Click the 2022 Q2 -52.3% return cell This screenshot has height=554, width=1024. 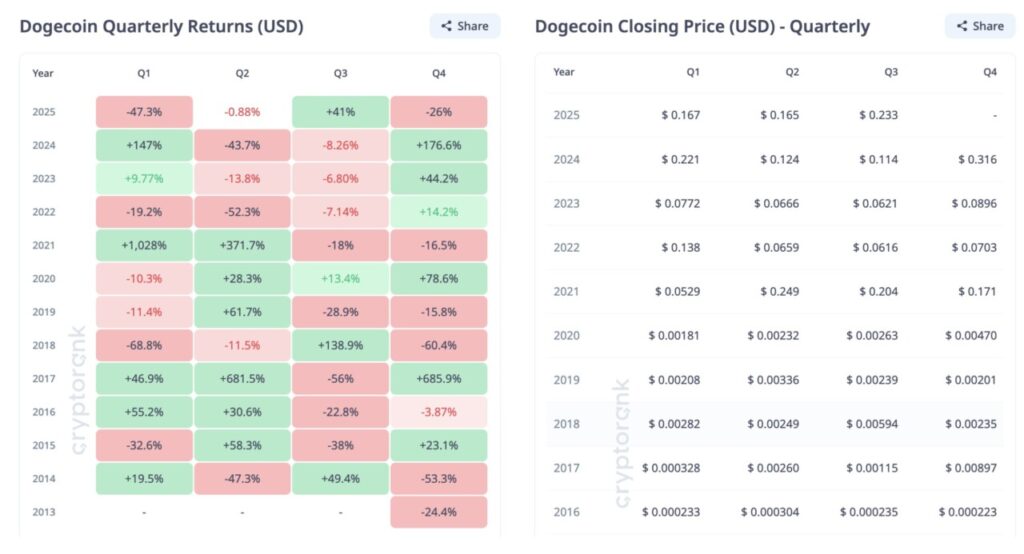coord(242,212)
